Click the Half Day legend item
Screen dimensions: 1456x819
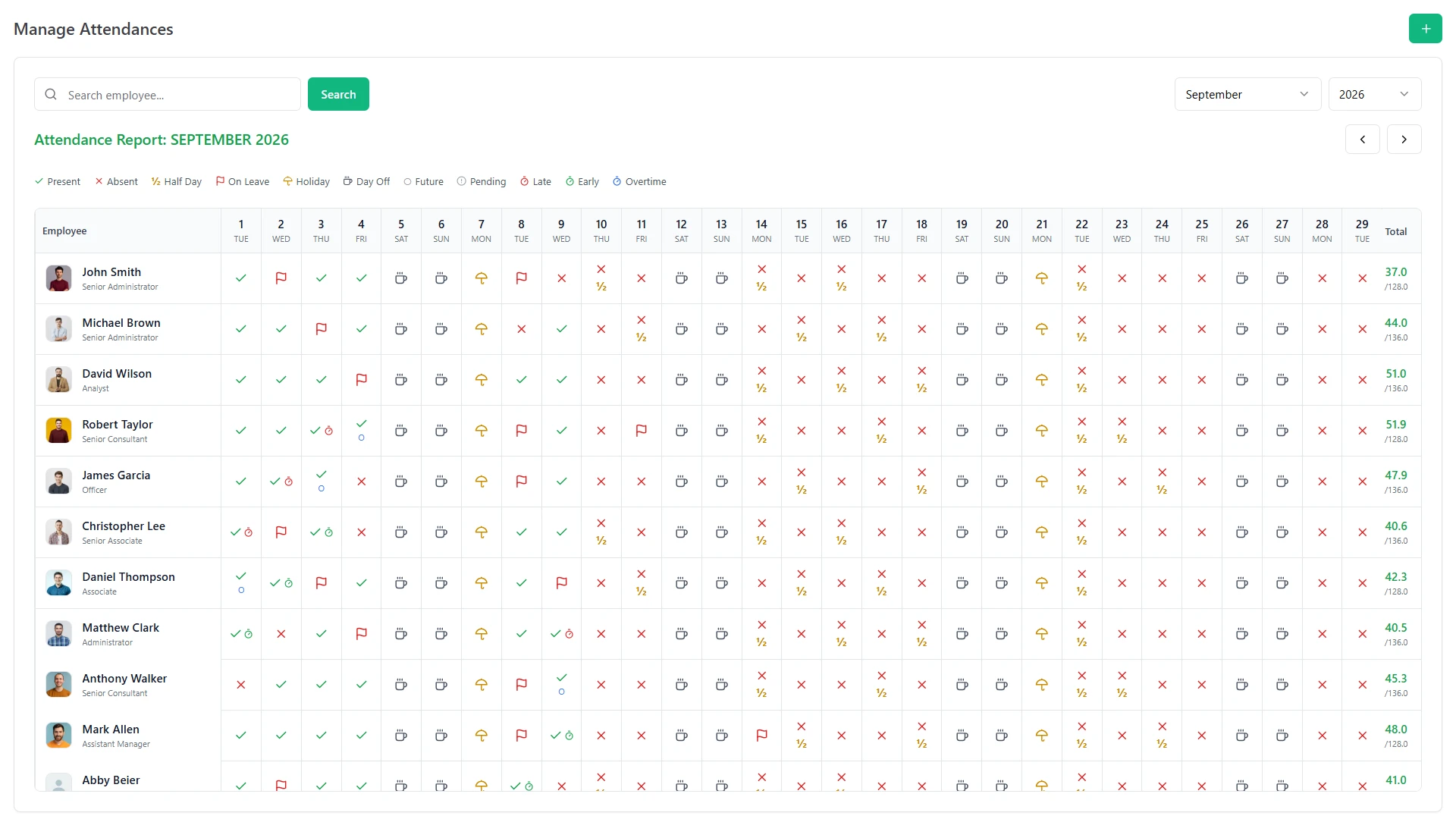pyautogui.click(x=176, y=182)
